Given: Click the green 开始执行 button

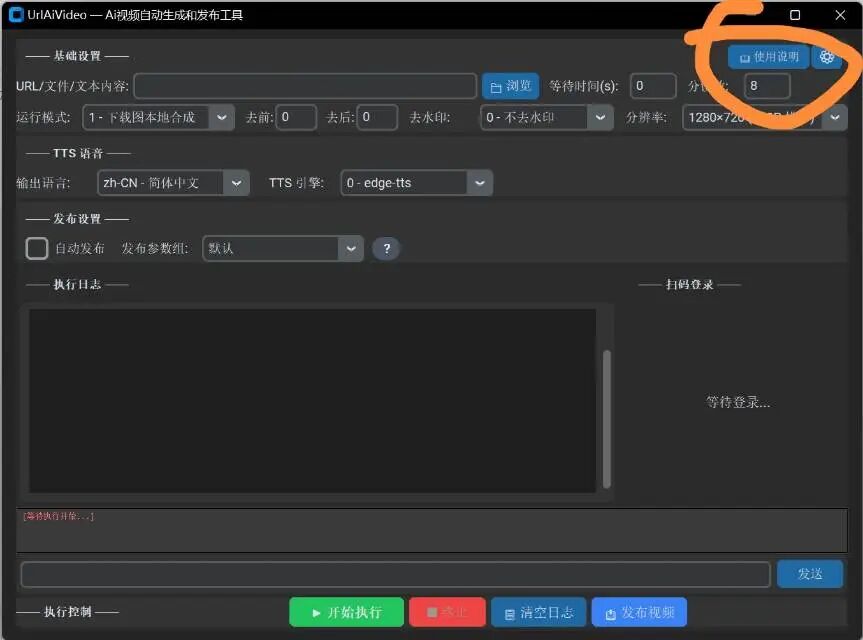Looking at the screenshot, I should pos(346,612).
